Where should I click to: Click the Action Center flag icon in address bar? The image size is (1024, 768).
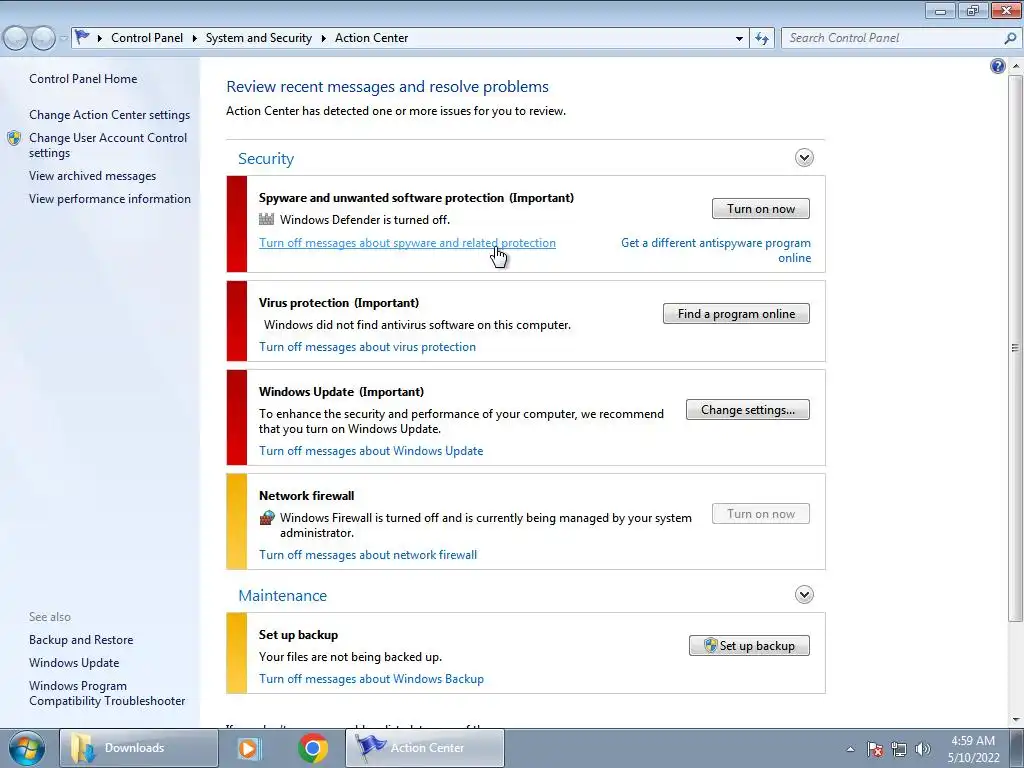point(82,37)
